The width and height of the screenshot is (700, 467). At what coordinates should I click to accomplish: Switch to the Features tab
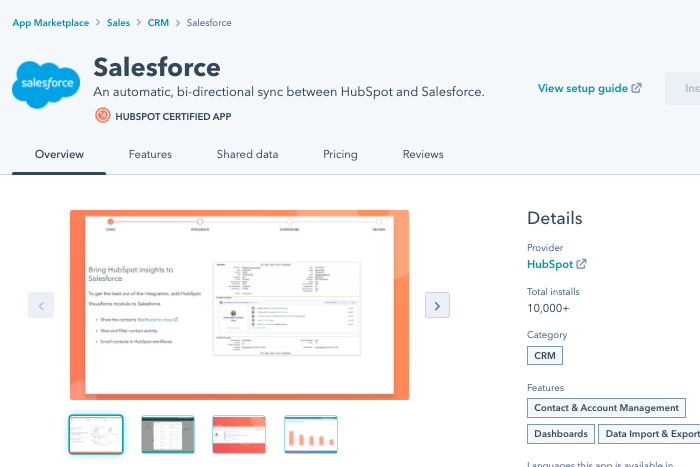150,154
